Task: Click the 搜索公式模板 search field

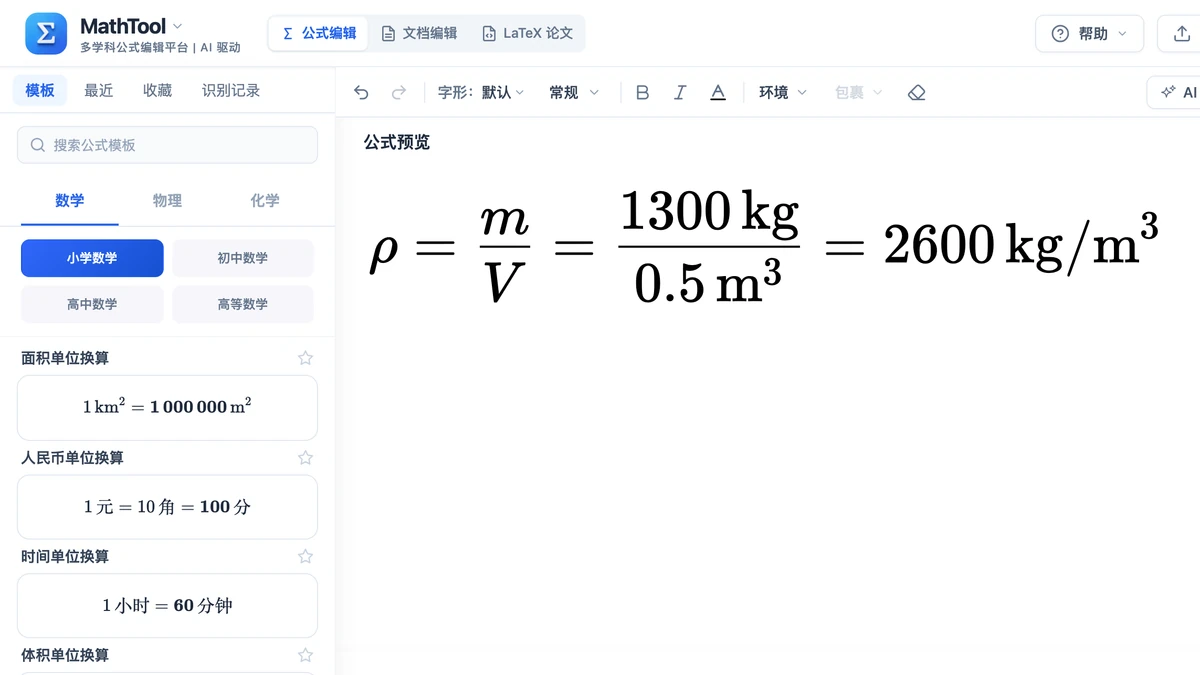Action: 167,145
